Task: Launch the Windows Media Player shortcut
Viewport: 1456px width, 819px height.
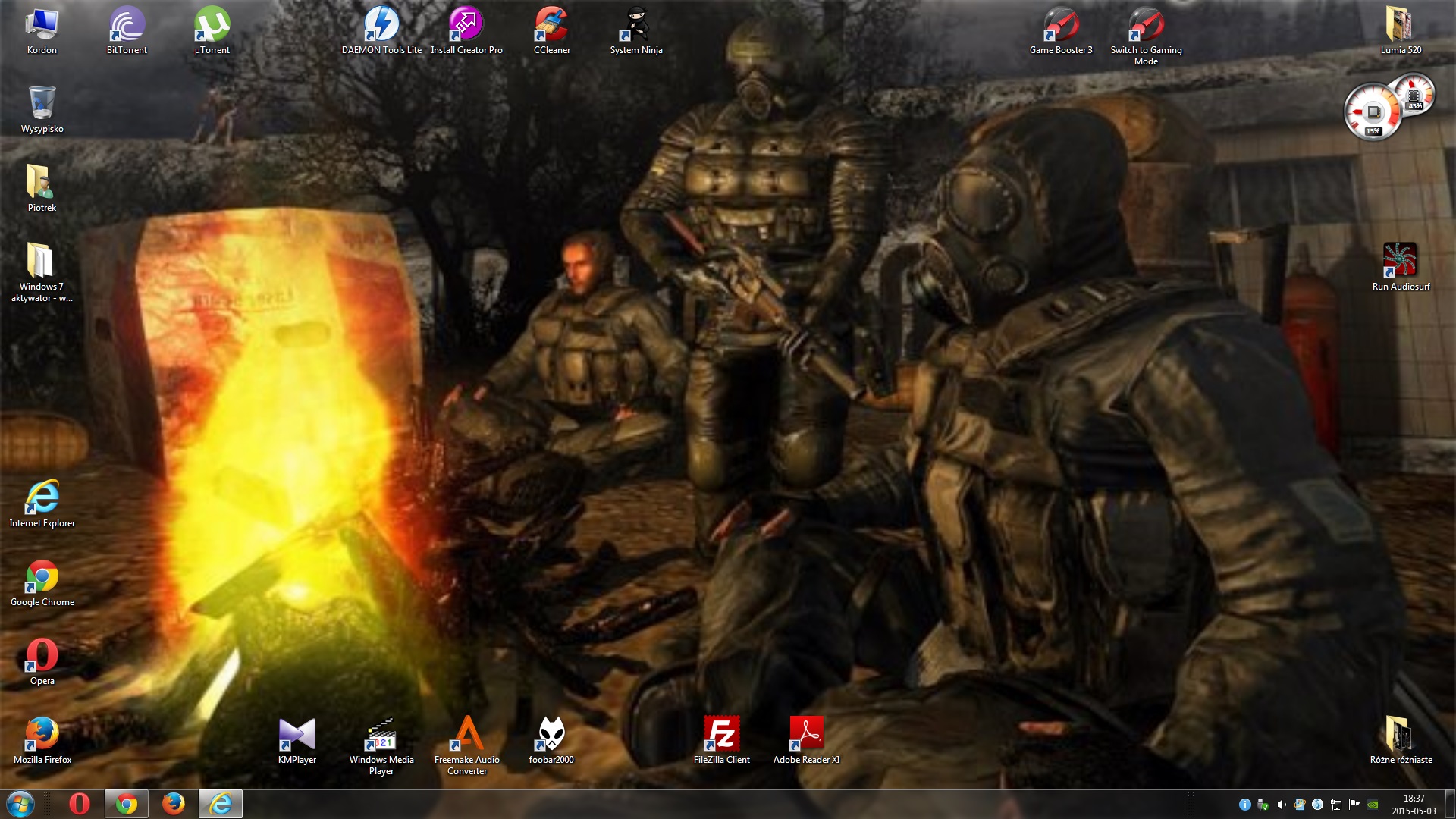Action: [x=381, y=745]
